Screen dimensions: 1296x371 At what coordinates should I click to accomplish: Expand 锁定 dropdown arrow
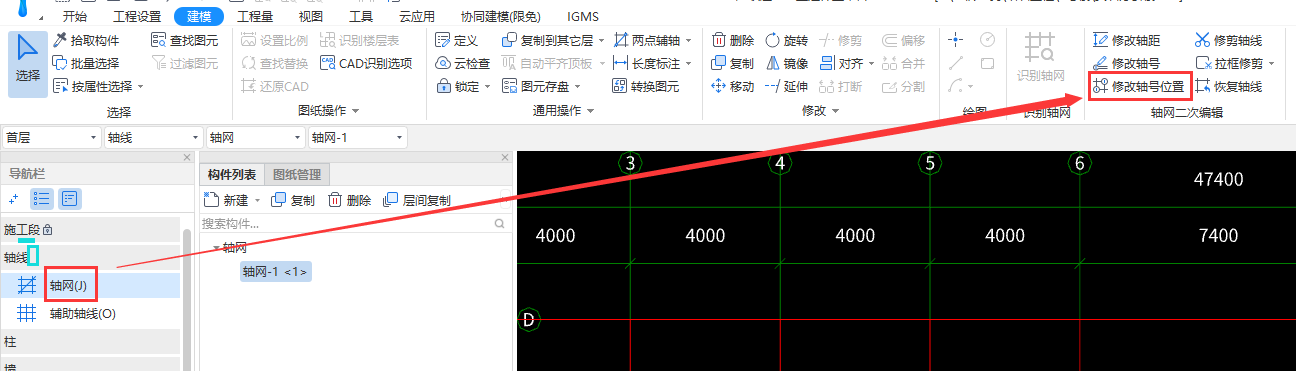pyautogui.click(x=487, y=86)
